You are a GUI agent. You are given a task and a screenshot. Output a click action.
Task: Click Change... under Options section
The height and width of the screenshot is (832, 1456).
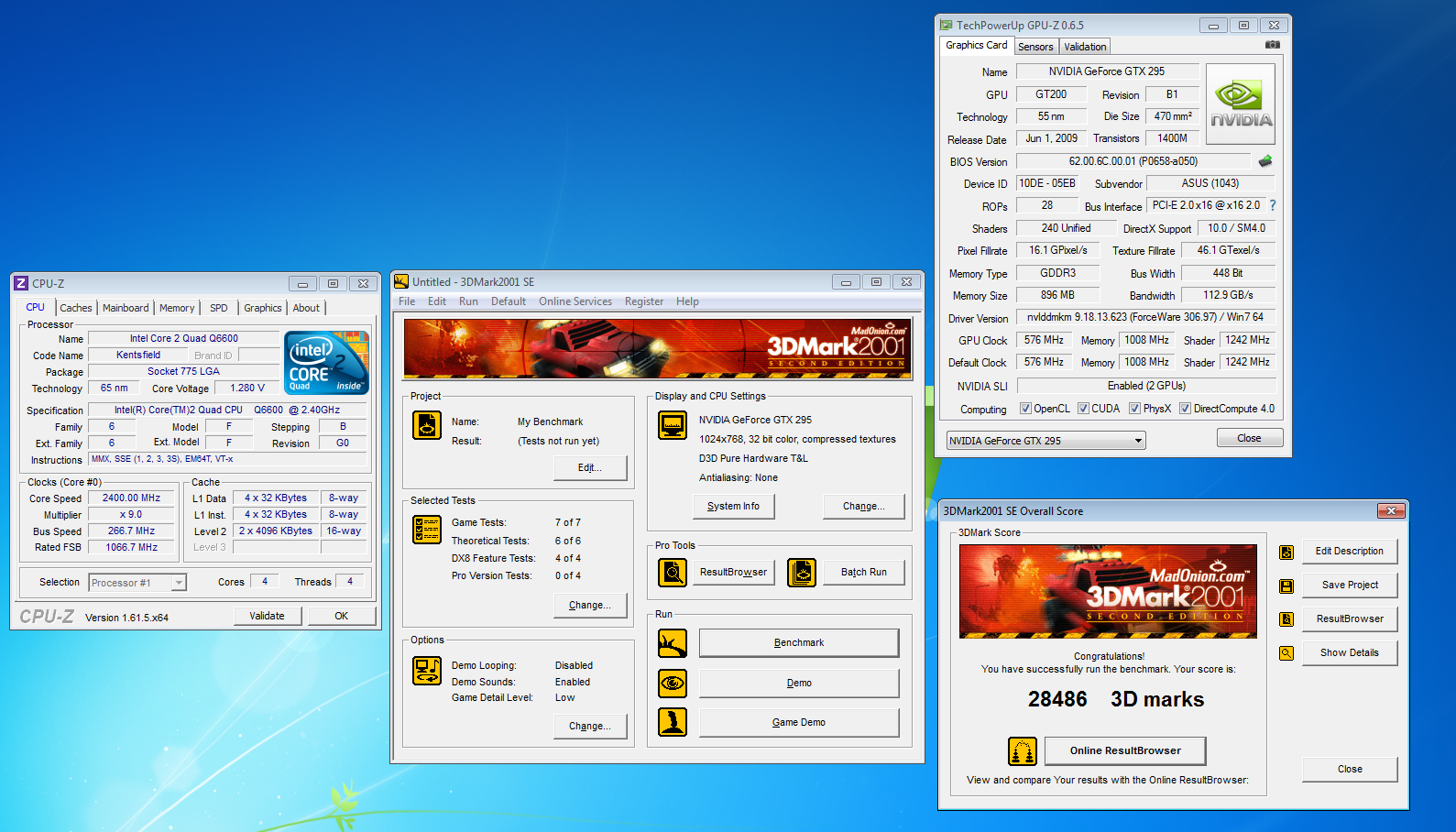590,726
